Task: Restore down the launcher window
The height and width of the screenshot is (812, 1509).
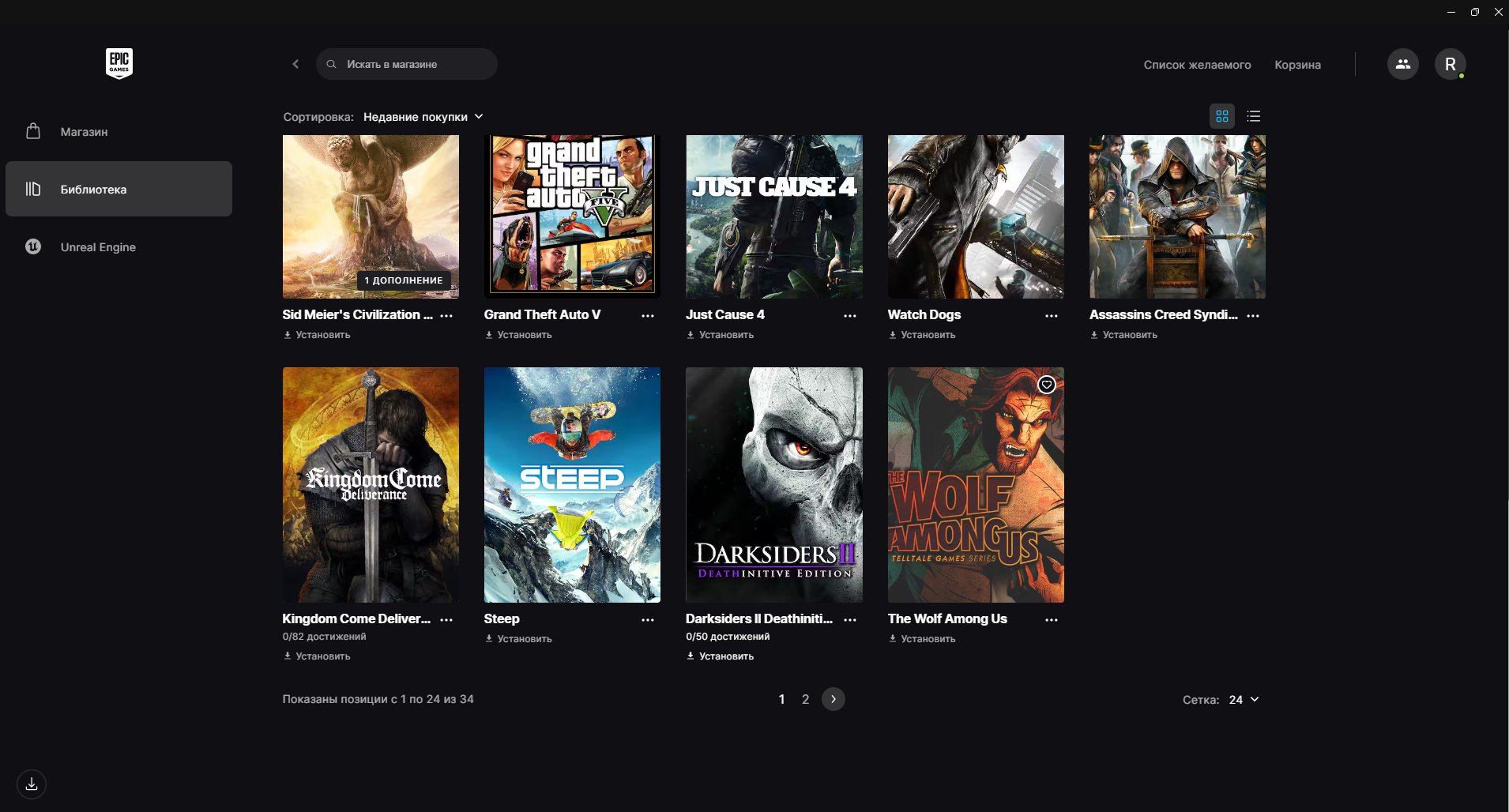Action: click(x=1474, y=12)
